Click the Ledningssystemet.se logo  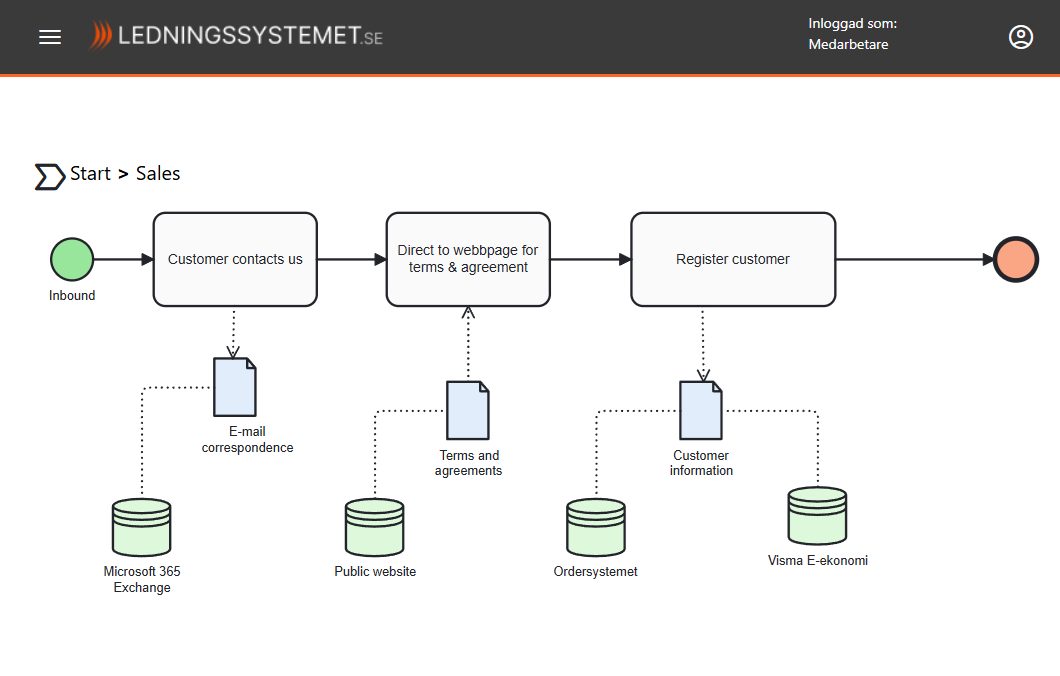tap(236, 37)
